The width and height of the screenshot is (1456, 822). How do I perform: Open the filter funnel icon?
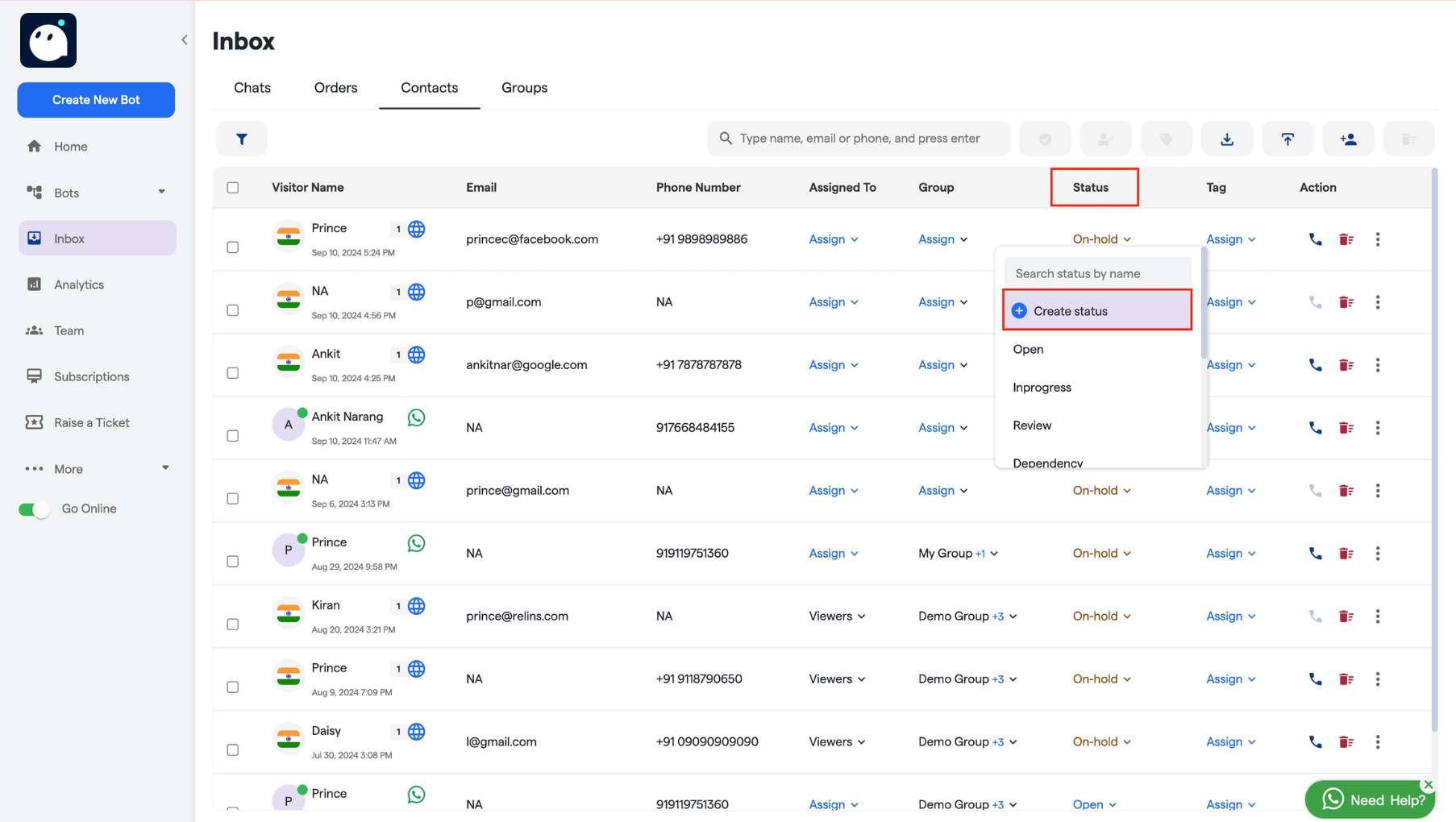click(242, 139)
